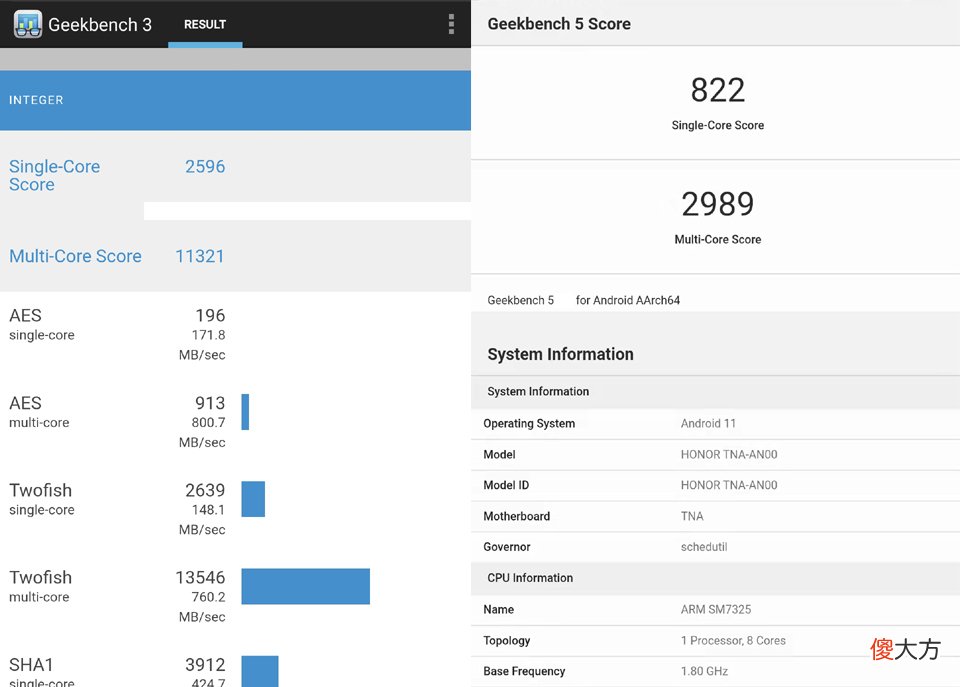
Task: Click the AES multi-core score 913
Action: pyautogui.click(x=210, y=403)
